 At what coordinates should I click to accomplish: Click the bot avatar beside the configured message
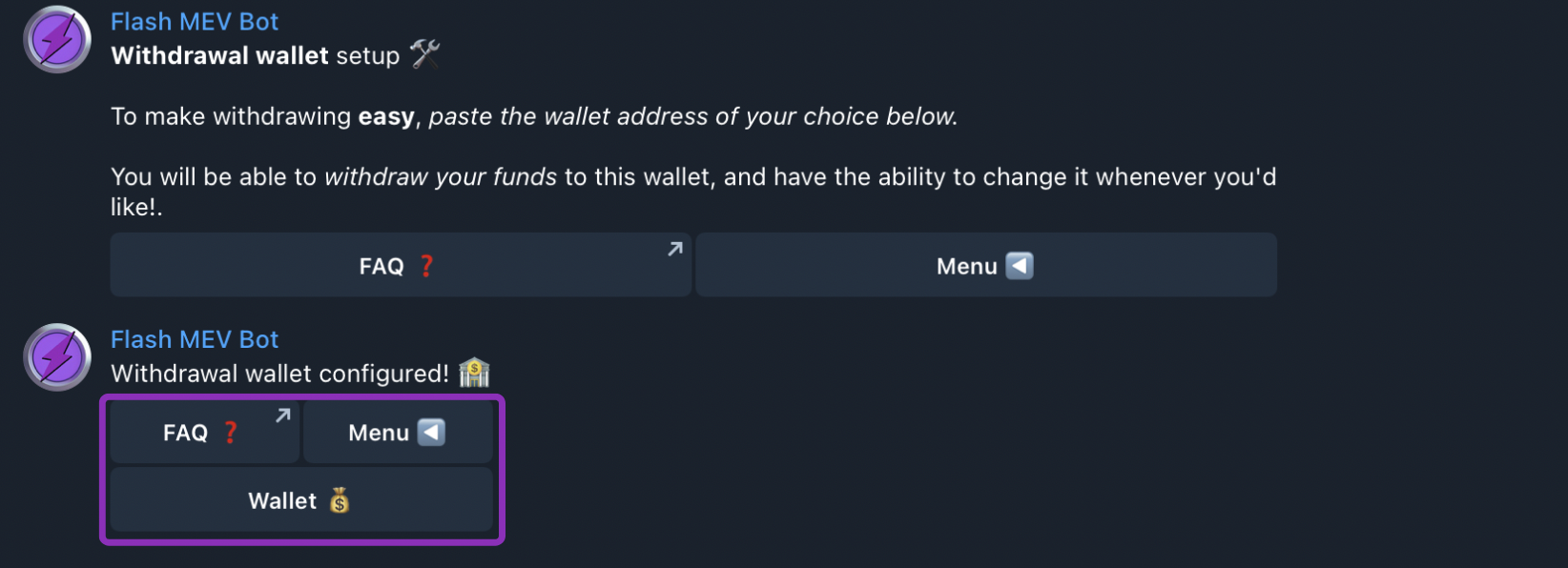57,357
